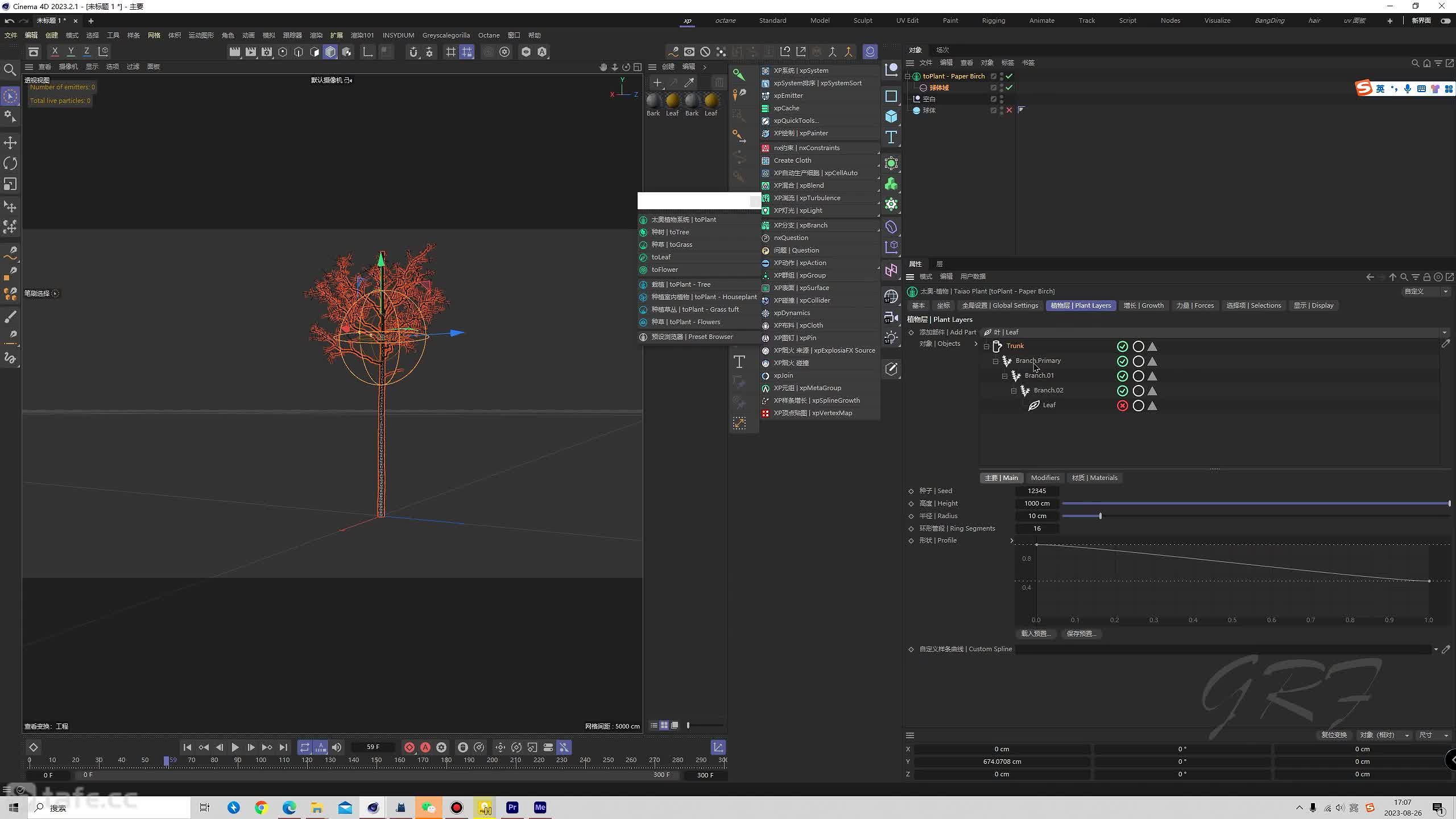
Task: Click the 复位变换 button
Action: point(1333,735)
